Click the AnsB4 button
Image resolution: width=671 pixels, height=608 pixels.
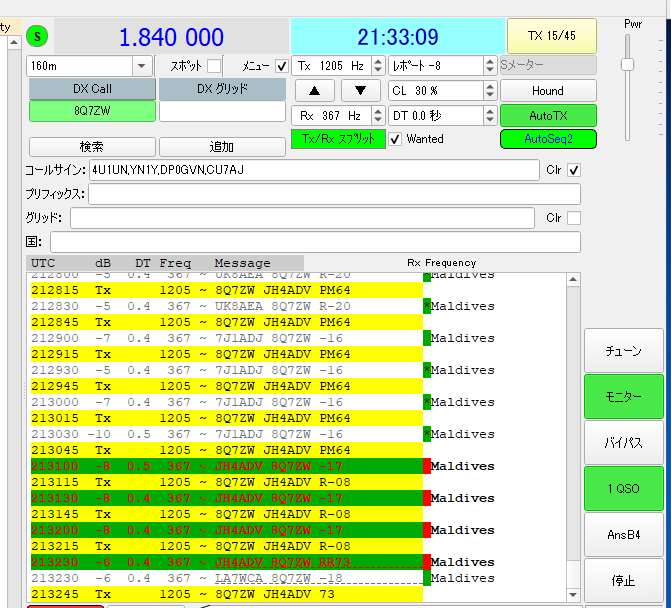click(623, 534)
